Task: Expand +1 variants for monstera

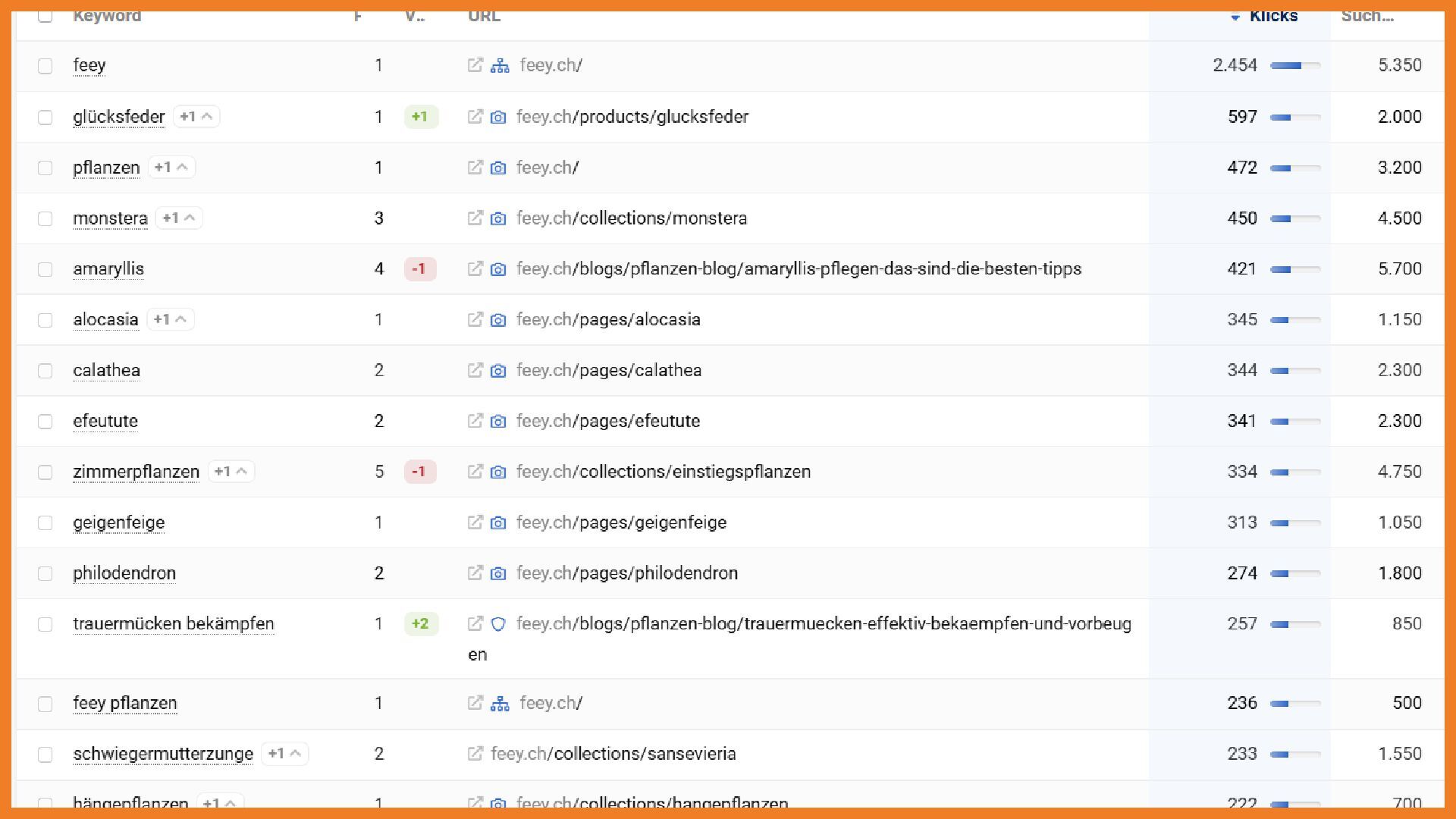Action: pos(179,218)
